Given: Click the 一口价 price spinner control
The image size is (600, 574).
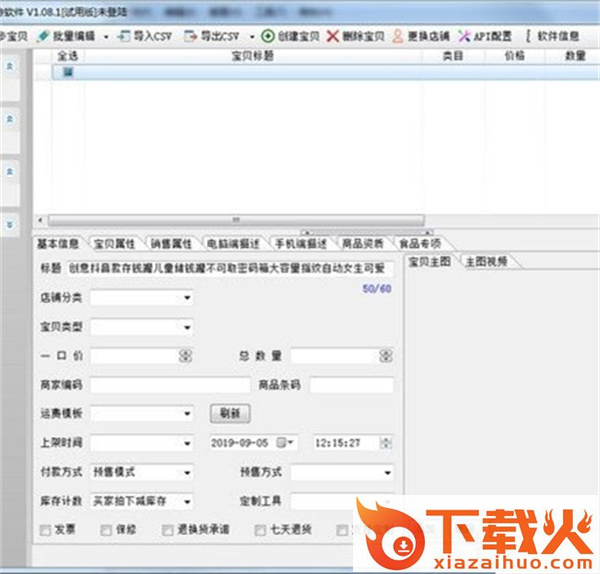Looking at the screenshot, I should click(x=185, y=355).
